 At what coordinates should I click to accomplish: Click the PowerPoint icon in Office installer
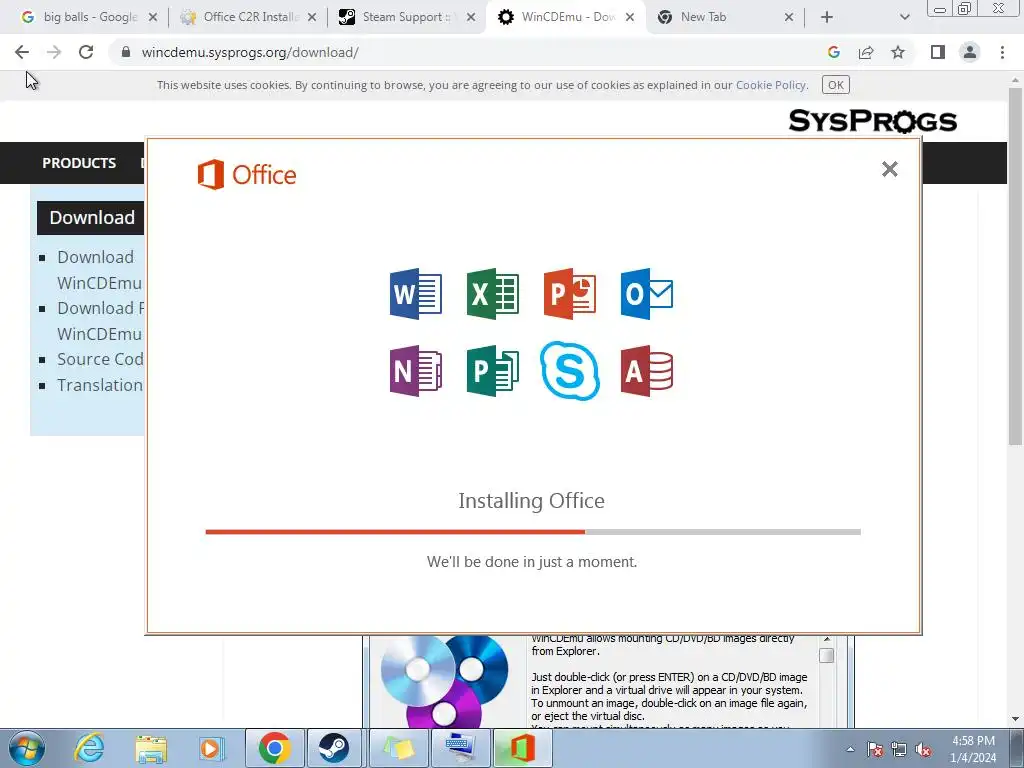pyautogui.click(x=569, y=294)
